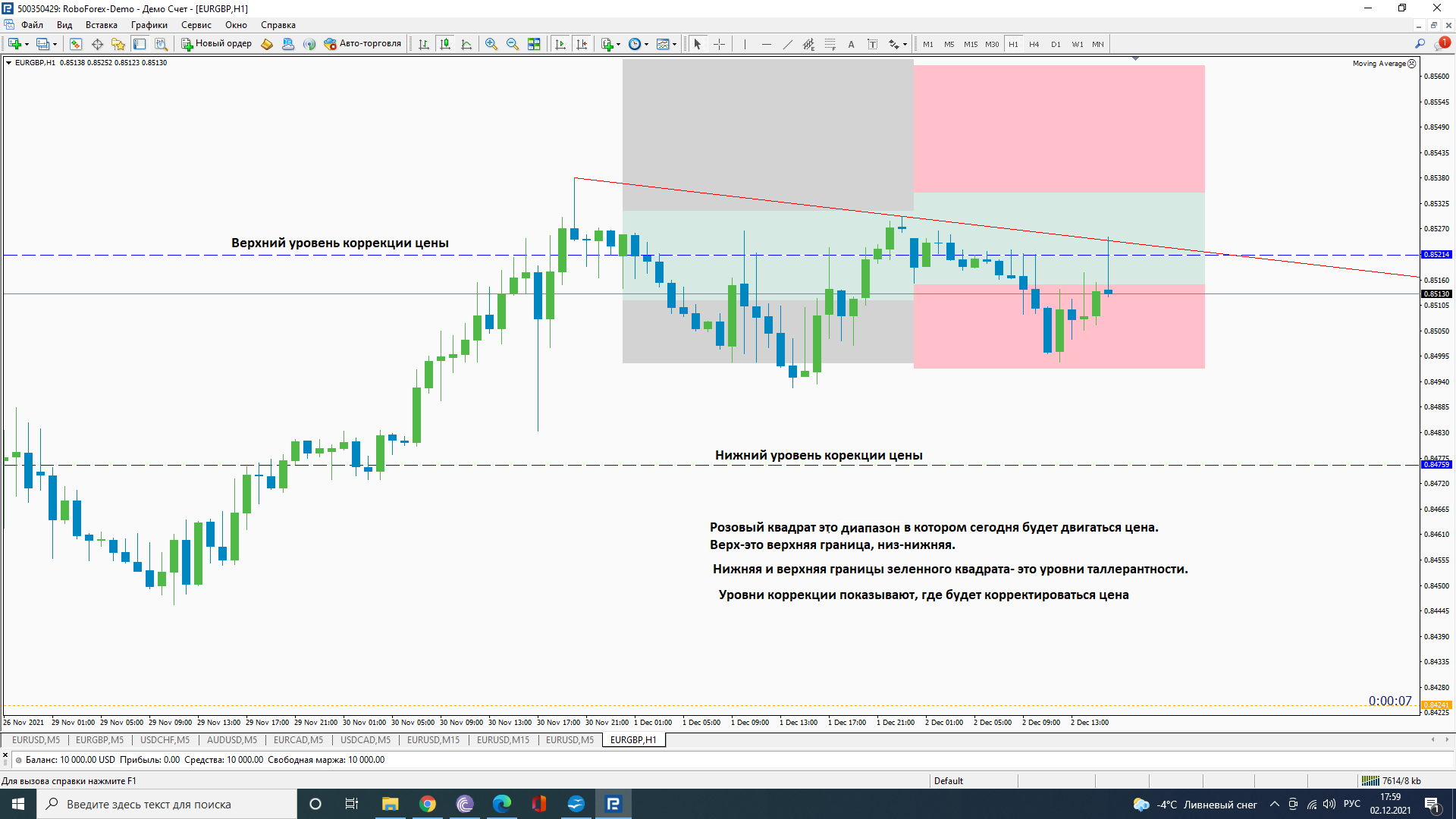Select the candlestick chart display mode
Viewport: 1456px width, 819px height.
tap(445, 44)
